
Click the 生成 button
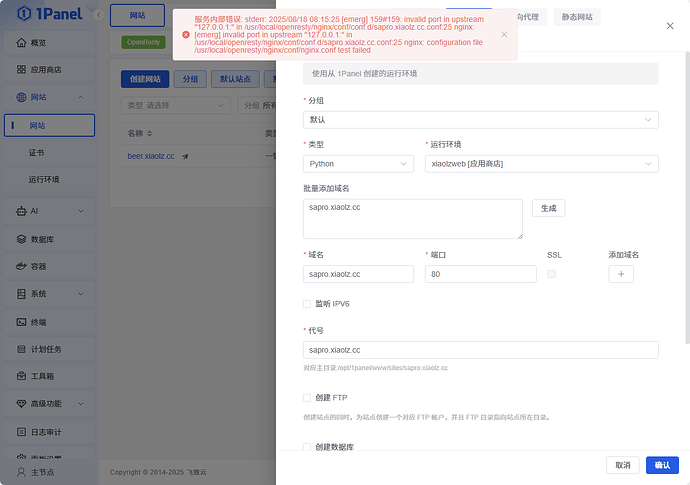click(548, 208)
